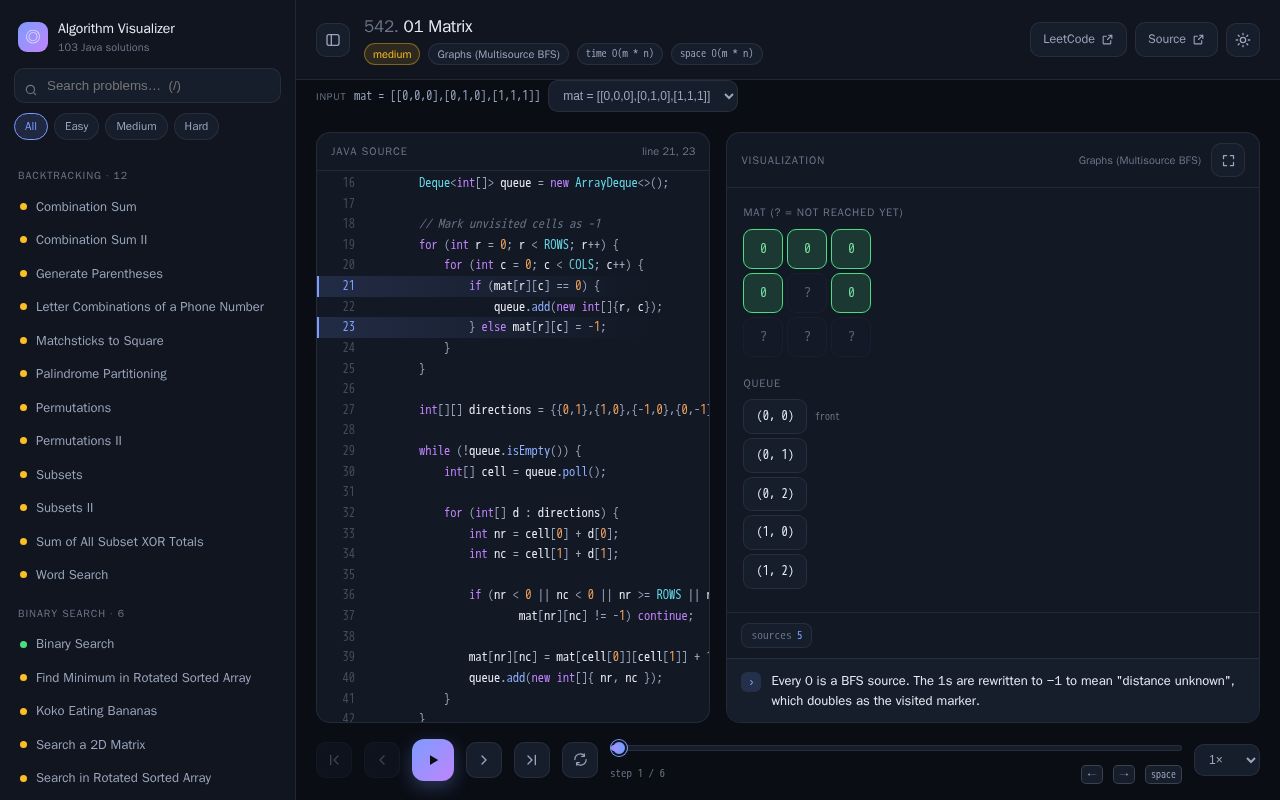Open Matchsticks to Square problem
The height and width of the screenshot is (800, 1280).
(148, 341)
